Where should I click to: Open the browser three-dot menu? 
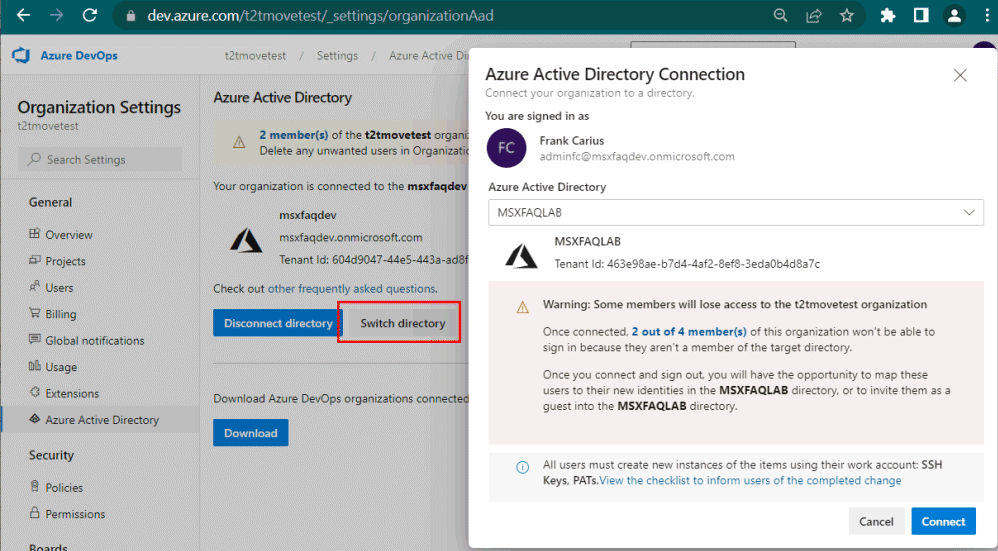coord(987,16)
